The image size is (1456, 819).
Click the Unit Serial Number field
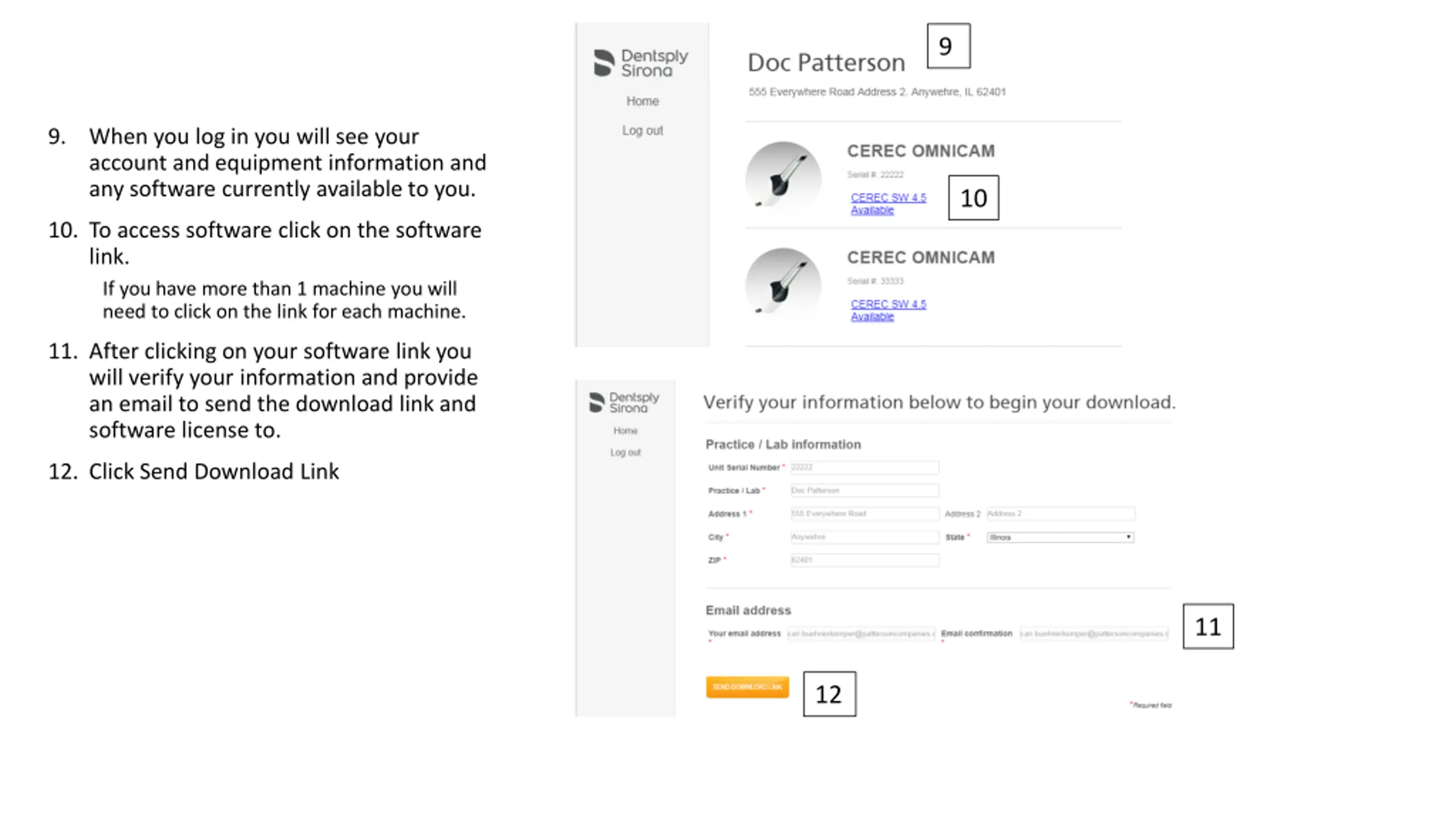tap(864, 468)
